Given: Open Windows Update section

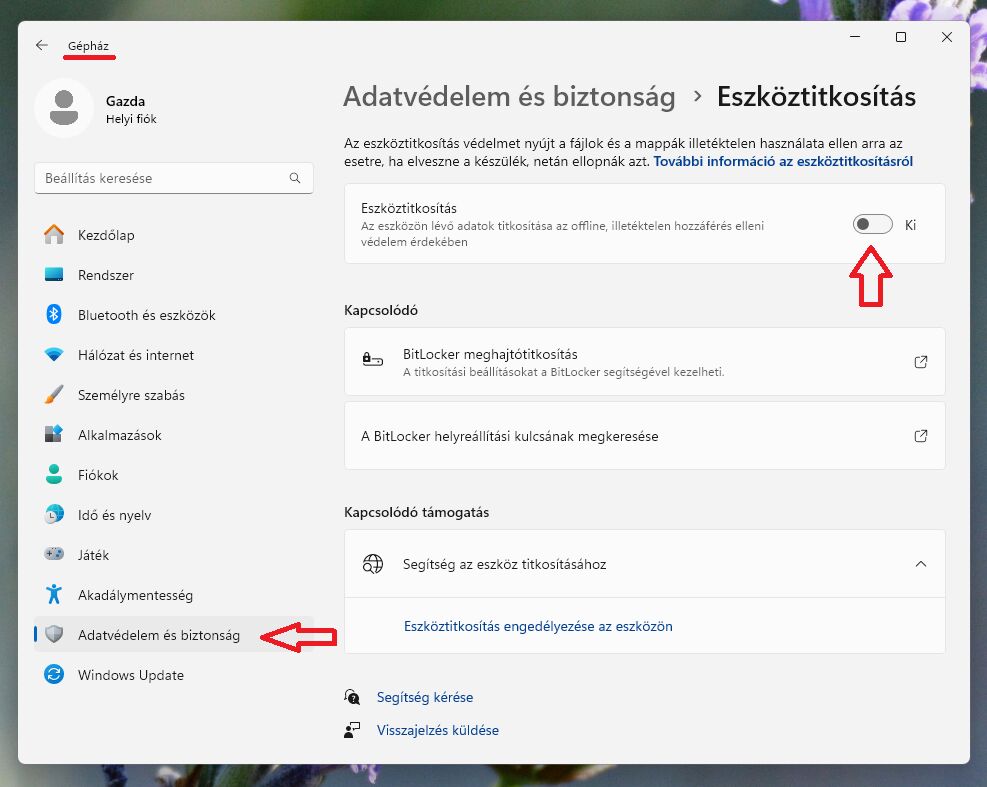Looking at the screenshot, I should pos(174,675).
